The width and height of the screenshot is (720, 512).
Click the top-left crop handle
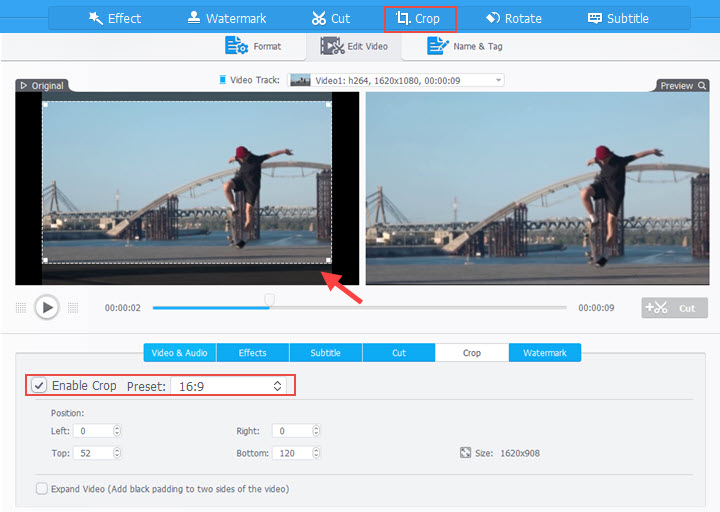pyautogui.click(x=45, y=105)
